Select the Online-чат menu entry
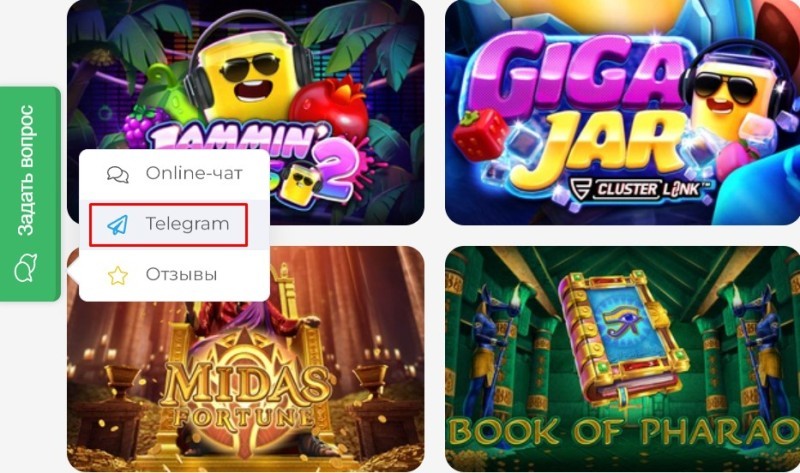Image resolution: width=800 pixels, height=473 pixels. [174, 173]
